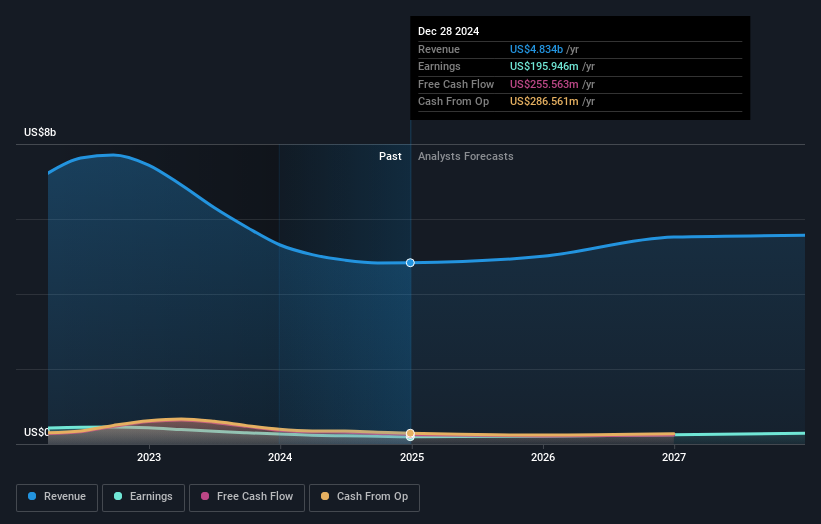Click the 2024 x-axis label
821x524 pixels.
click(x=280, y=458)
